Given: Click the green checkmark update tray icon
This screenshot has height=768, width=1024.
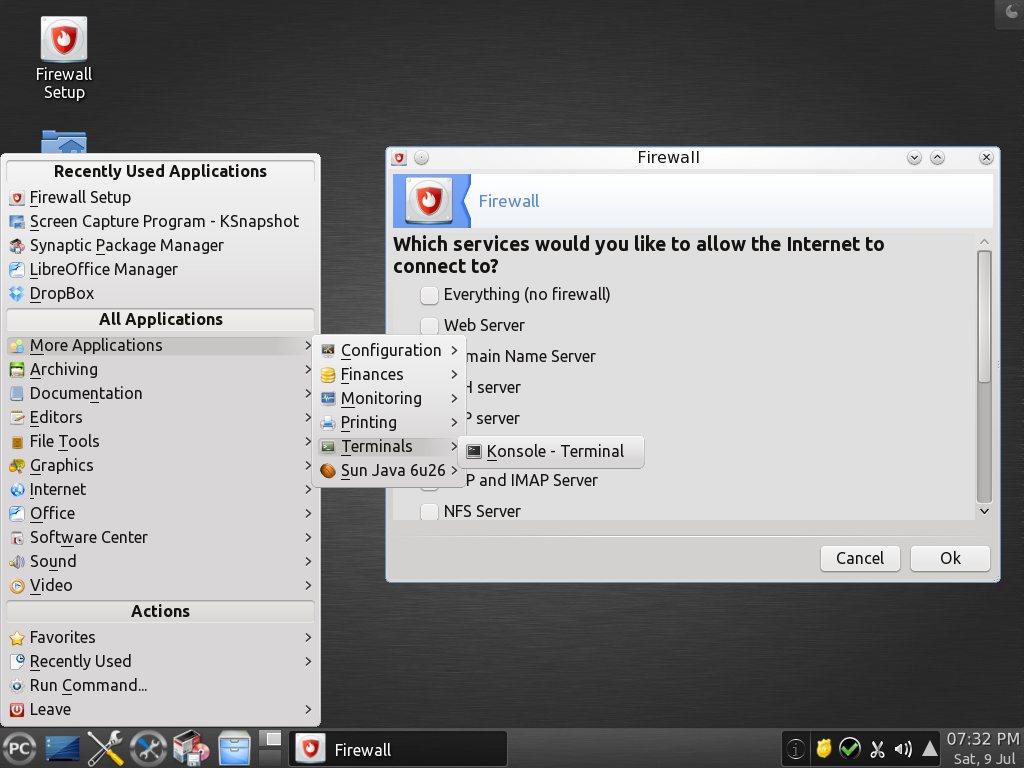Looking at the screenshot, I should [850, 748].
